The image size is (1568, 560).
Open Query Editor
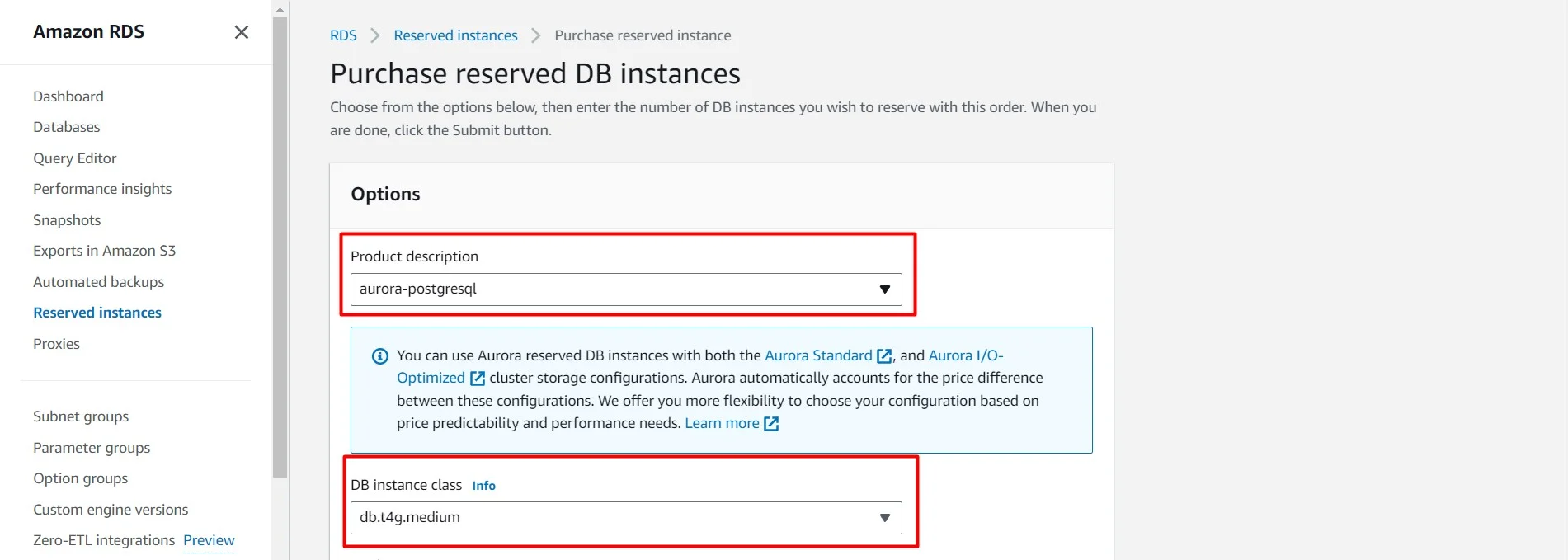pyautogui.click(x=75, y=158)
